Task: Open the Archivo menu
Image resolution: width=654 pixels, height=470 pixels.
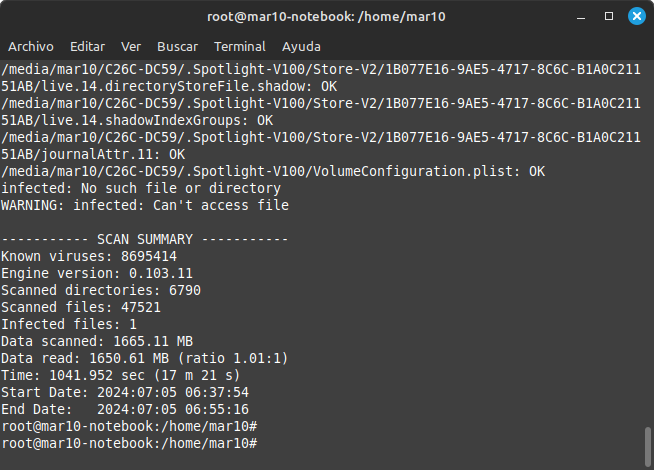Action: (30, 47)
